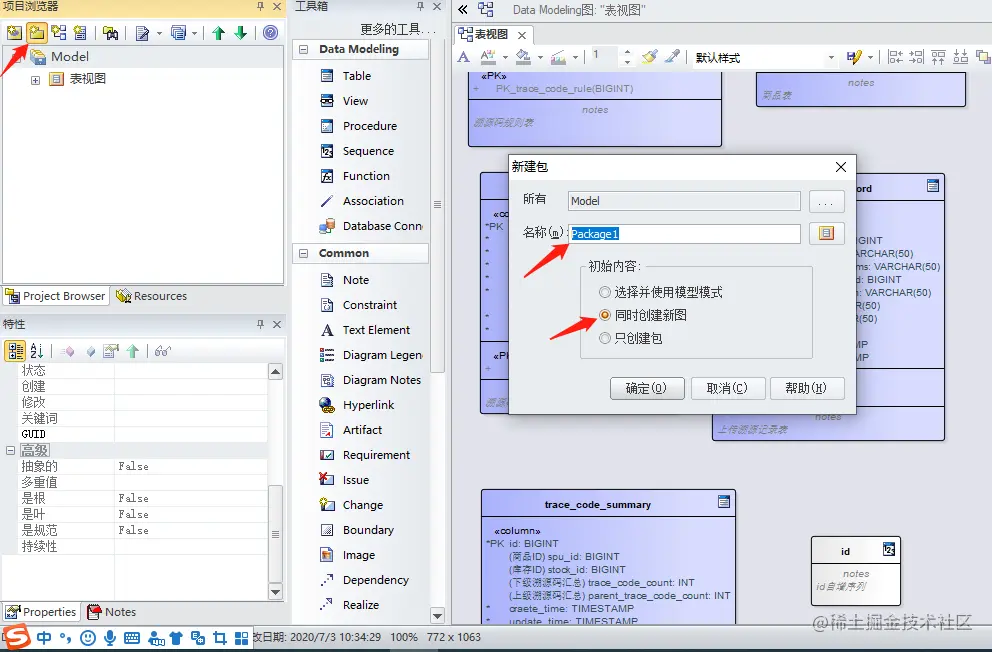Switch to Project Browser tab
992x652 pixels.
[56, 296]
